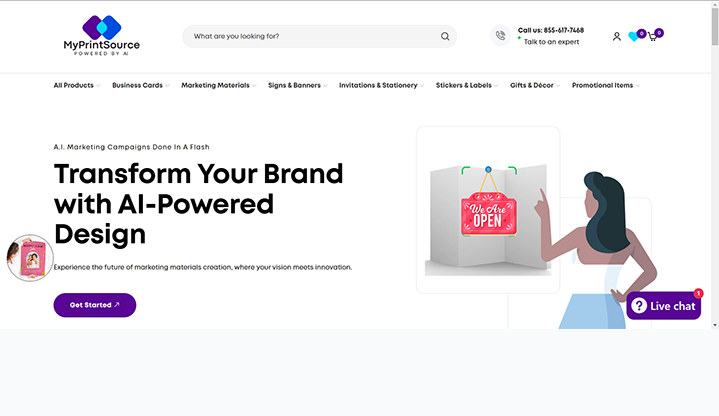719x416 pixels.
Task: Click the Get Started button
Action: [x=95, y=305]
